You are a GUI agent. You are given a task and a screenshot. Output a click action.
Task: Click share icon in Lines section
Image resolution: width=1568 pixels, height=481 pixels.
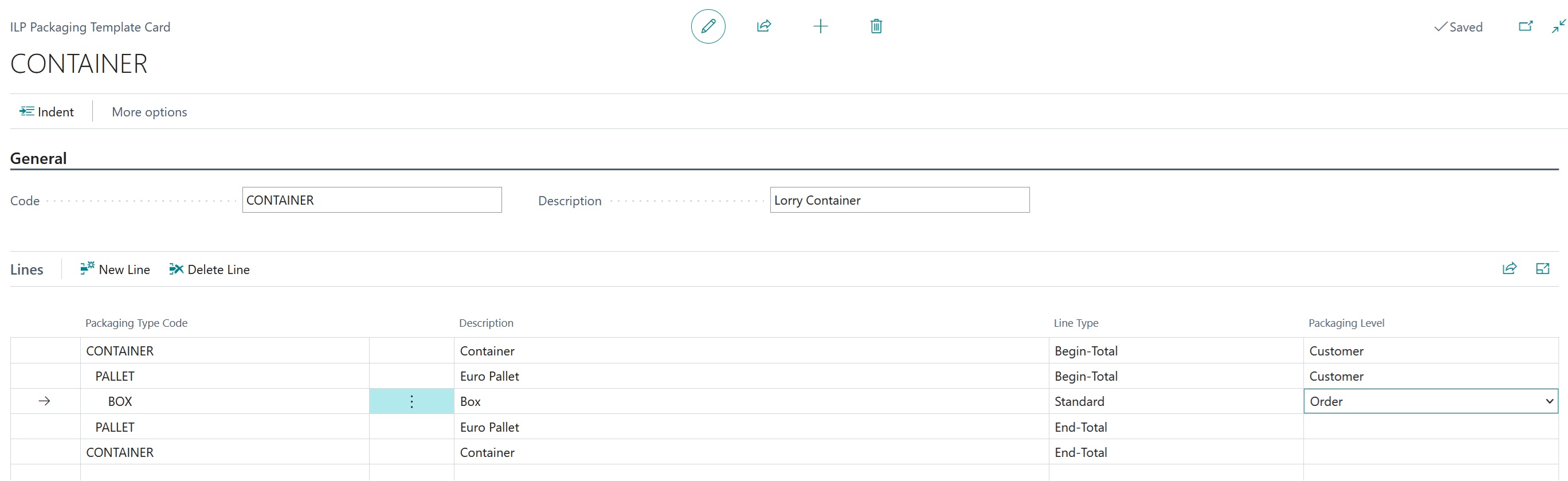click(1509, 268)
